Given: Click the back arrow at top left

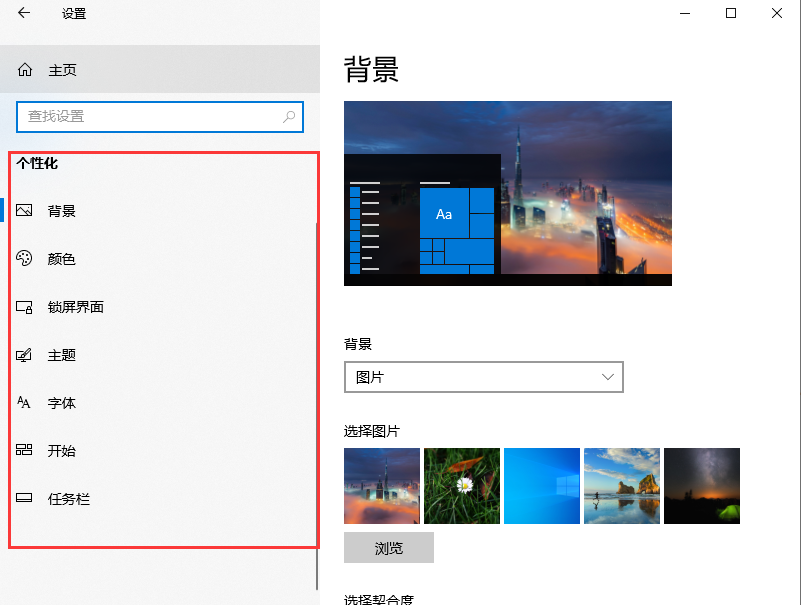Looking at the screenshot, I should tap(22, 14).
